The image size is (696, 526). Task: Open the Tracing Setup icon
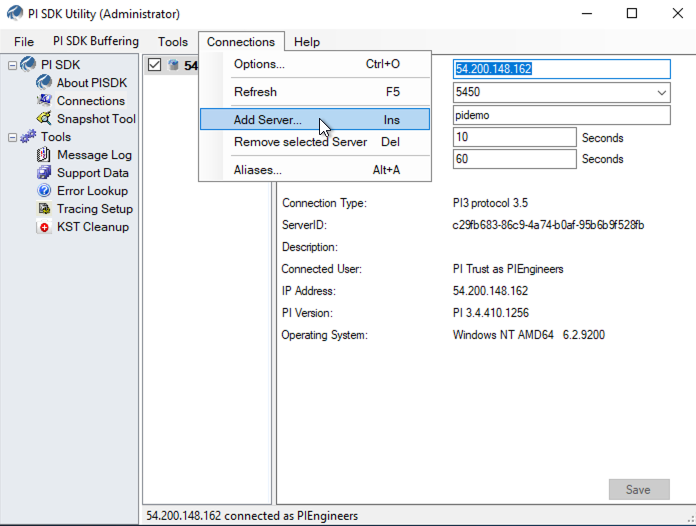coord(44,209)
